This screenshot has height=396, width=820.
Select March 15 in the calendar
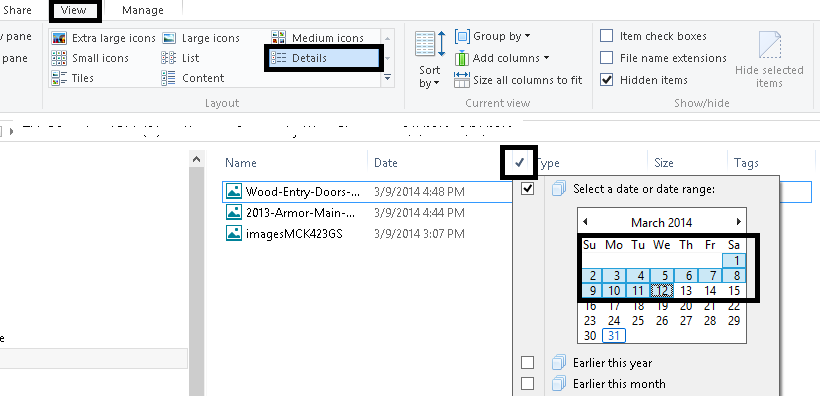(734, 290)
